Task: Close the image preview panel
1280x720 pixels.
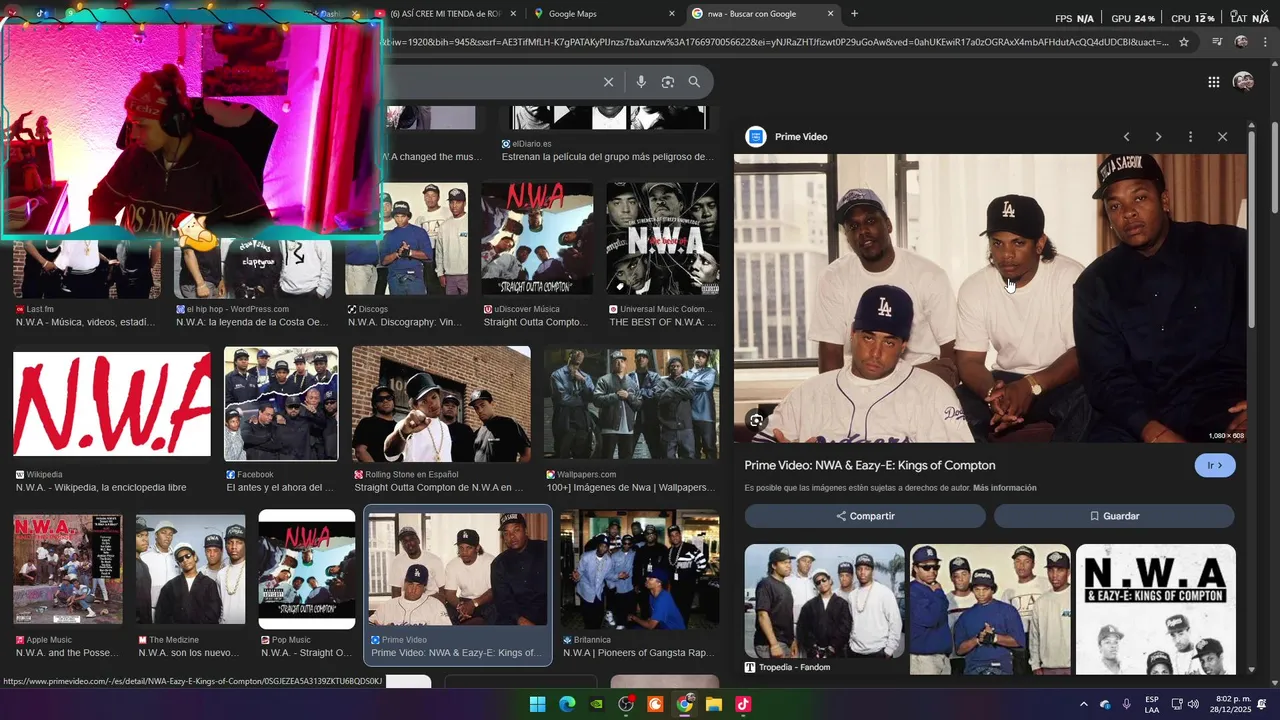Action: click(x=1222, y=137)
